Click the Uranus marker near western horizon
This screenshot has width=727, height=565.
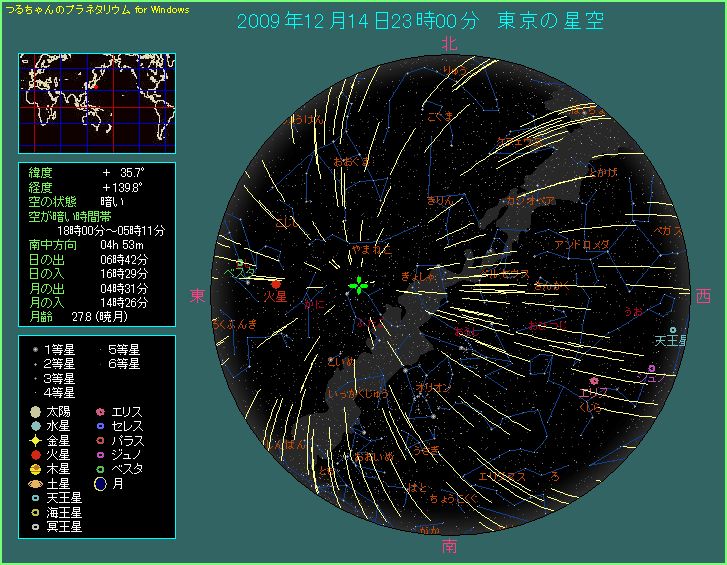672,329
